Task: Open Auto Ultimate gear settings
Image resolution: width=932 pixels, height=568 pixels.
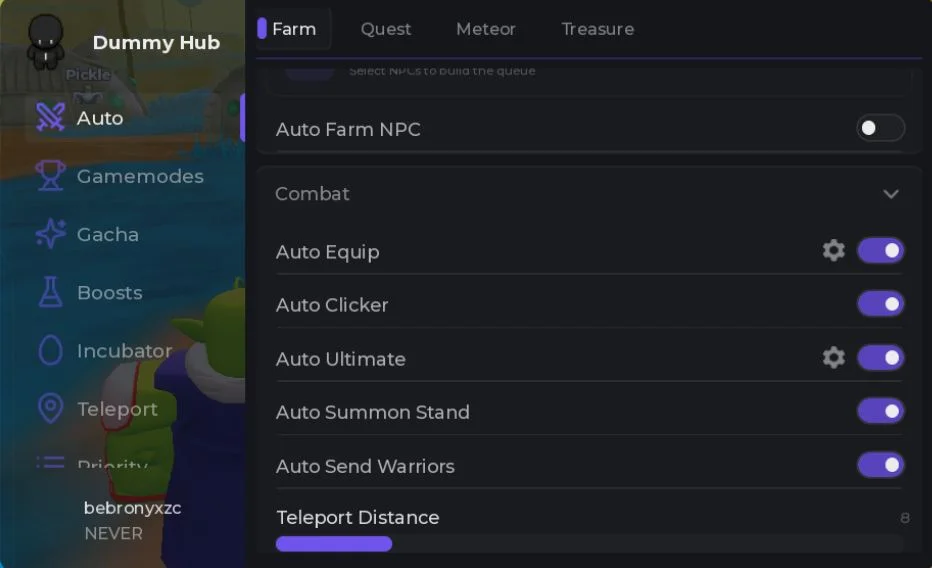Action: pos(833,358)
